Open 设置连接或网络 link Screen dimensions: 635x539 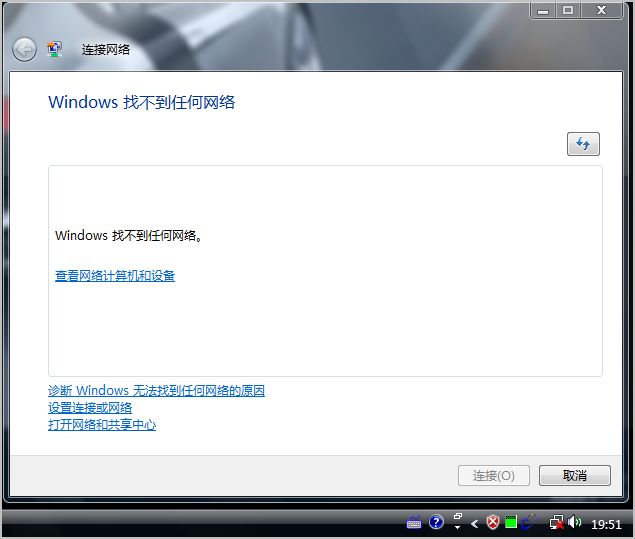[x=90, y=407]
